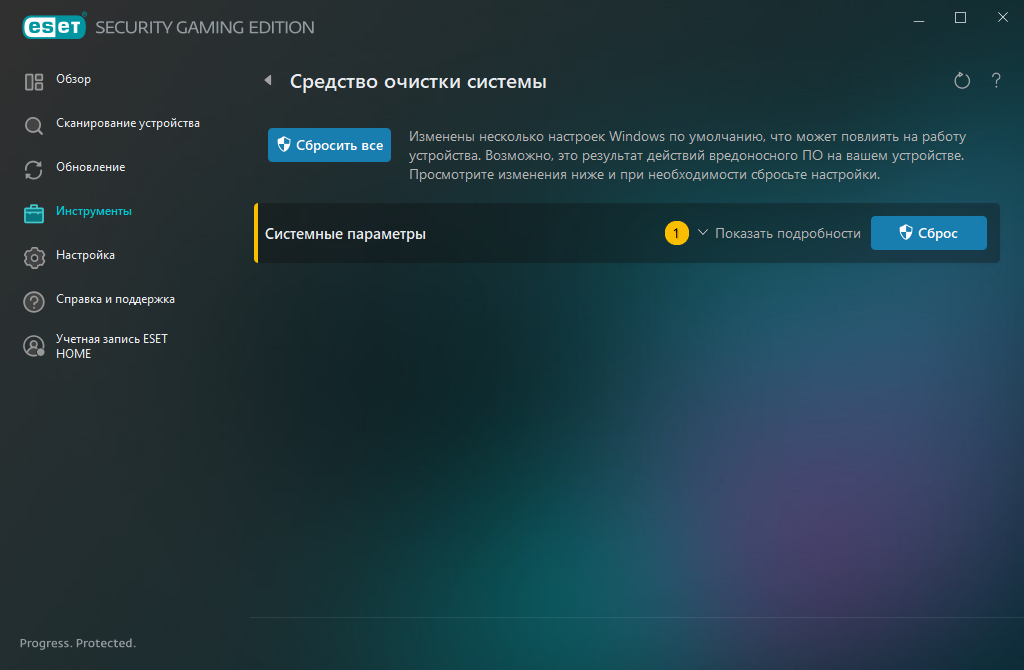Select the Инструменты menu item
Screen dimensions: 1024x670
click(x=94, y=211)
